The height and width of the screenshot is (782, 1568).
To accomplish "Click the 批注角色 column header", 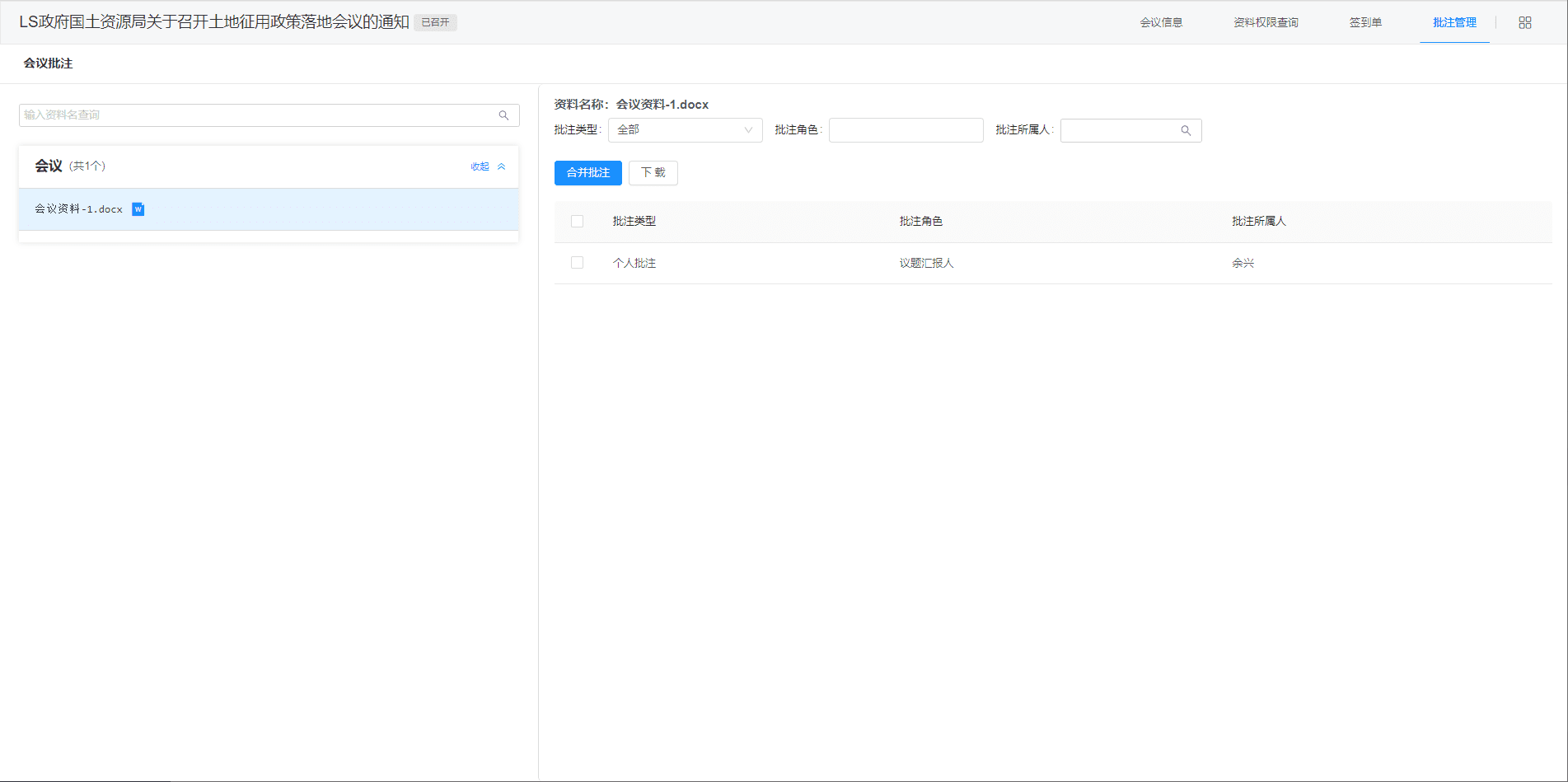I will 921,222.
